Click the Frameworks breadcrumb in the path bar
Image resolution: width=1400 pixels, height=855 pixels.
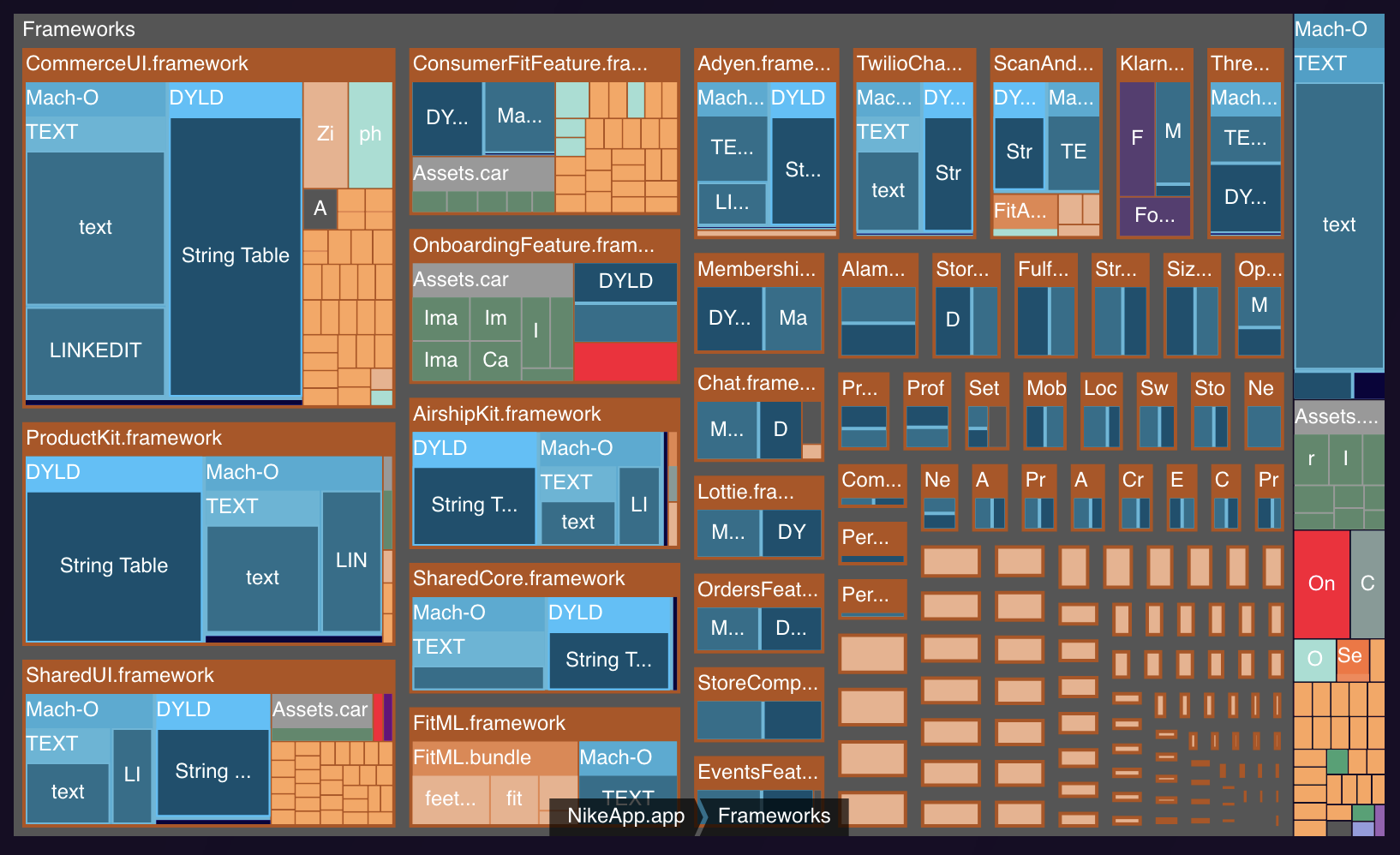774,816
